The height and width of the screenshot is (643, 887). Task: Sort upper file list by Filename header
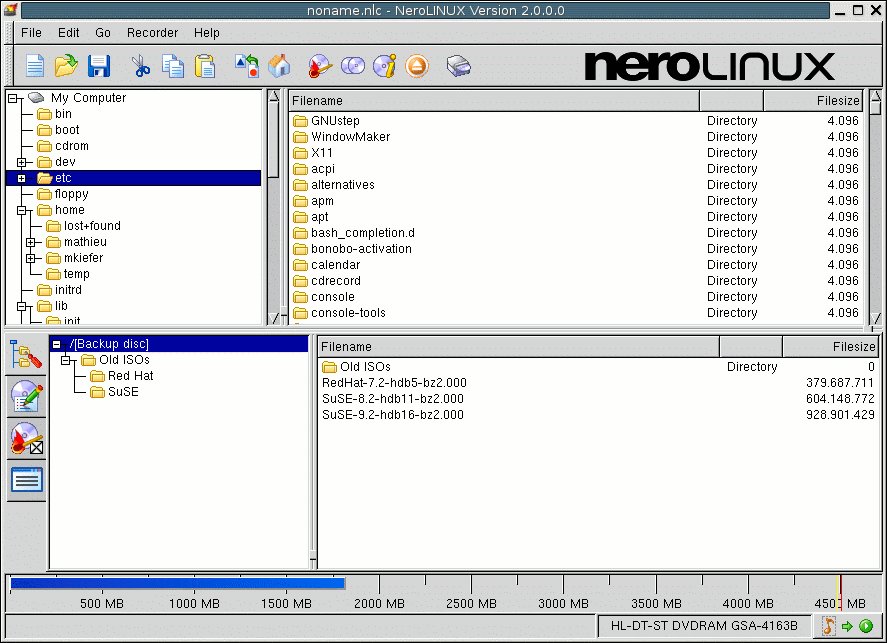(x=494, y=101)
